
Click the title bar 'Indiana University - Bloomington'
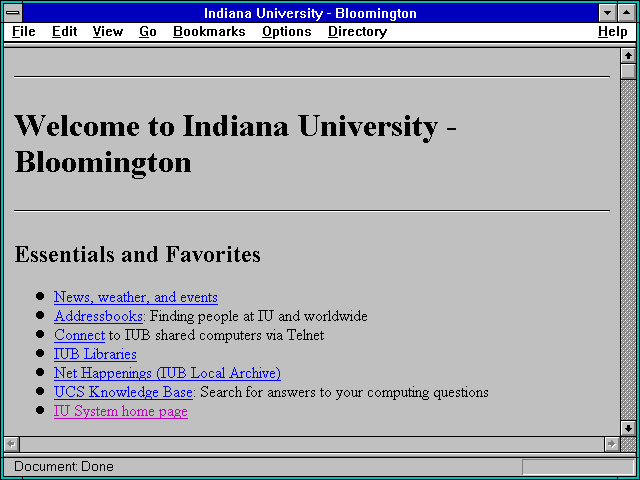click(310, 13)
